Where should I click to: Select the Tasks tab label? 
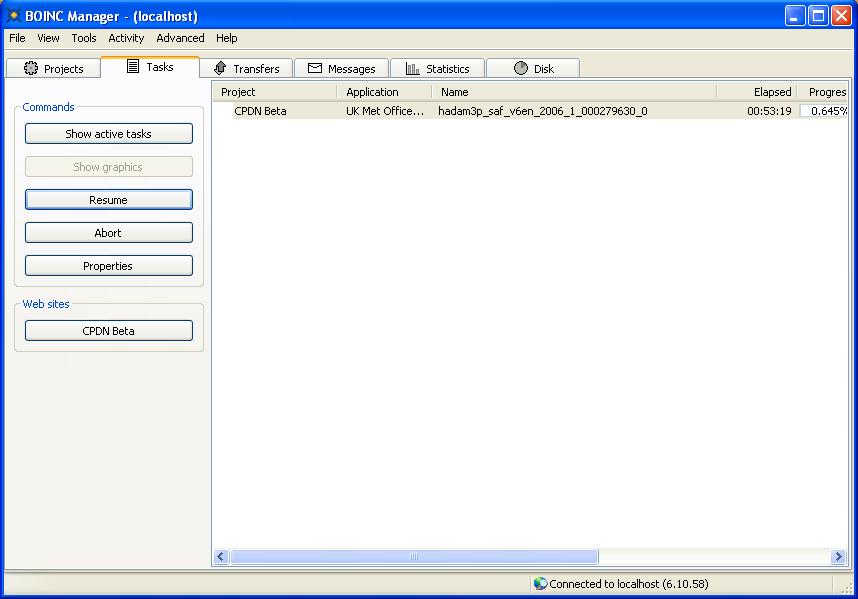tap(159, 67)
